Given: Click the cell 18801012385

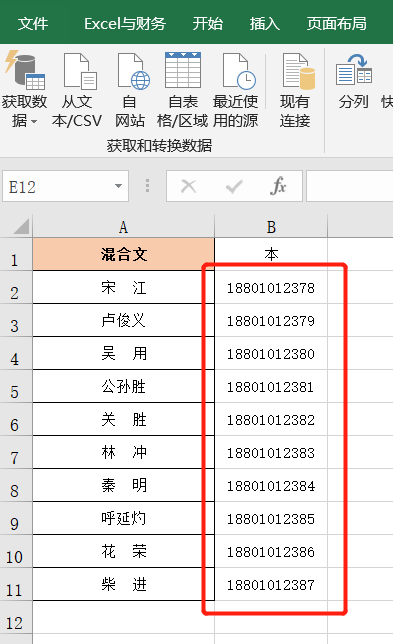Looking at the screenshot, I should click(271, 518).
